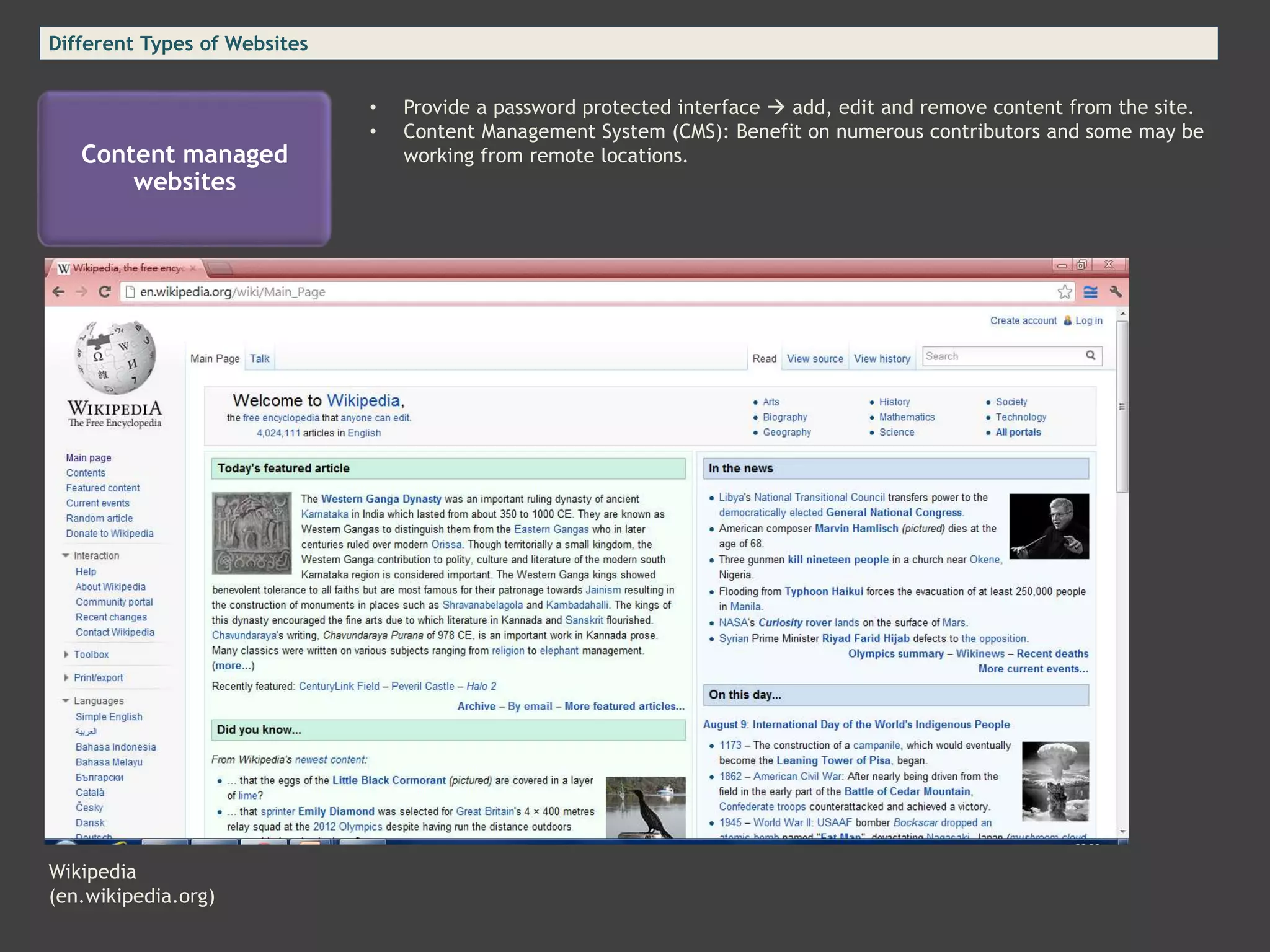Click the 4,024,111 articles count link

coord(278,433)
